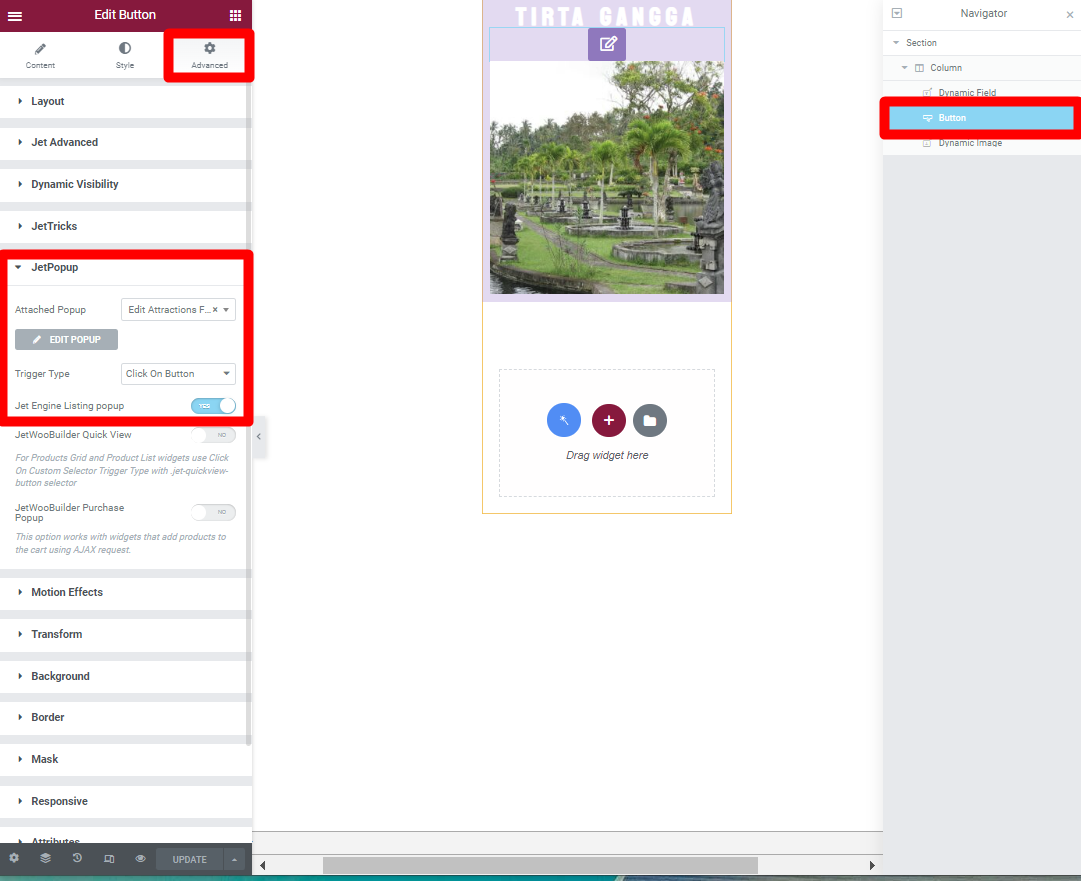Click the blue JetEngine magic wand icon

click(x=564, y=420)
